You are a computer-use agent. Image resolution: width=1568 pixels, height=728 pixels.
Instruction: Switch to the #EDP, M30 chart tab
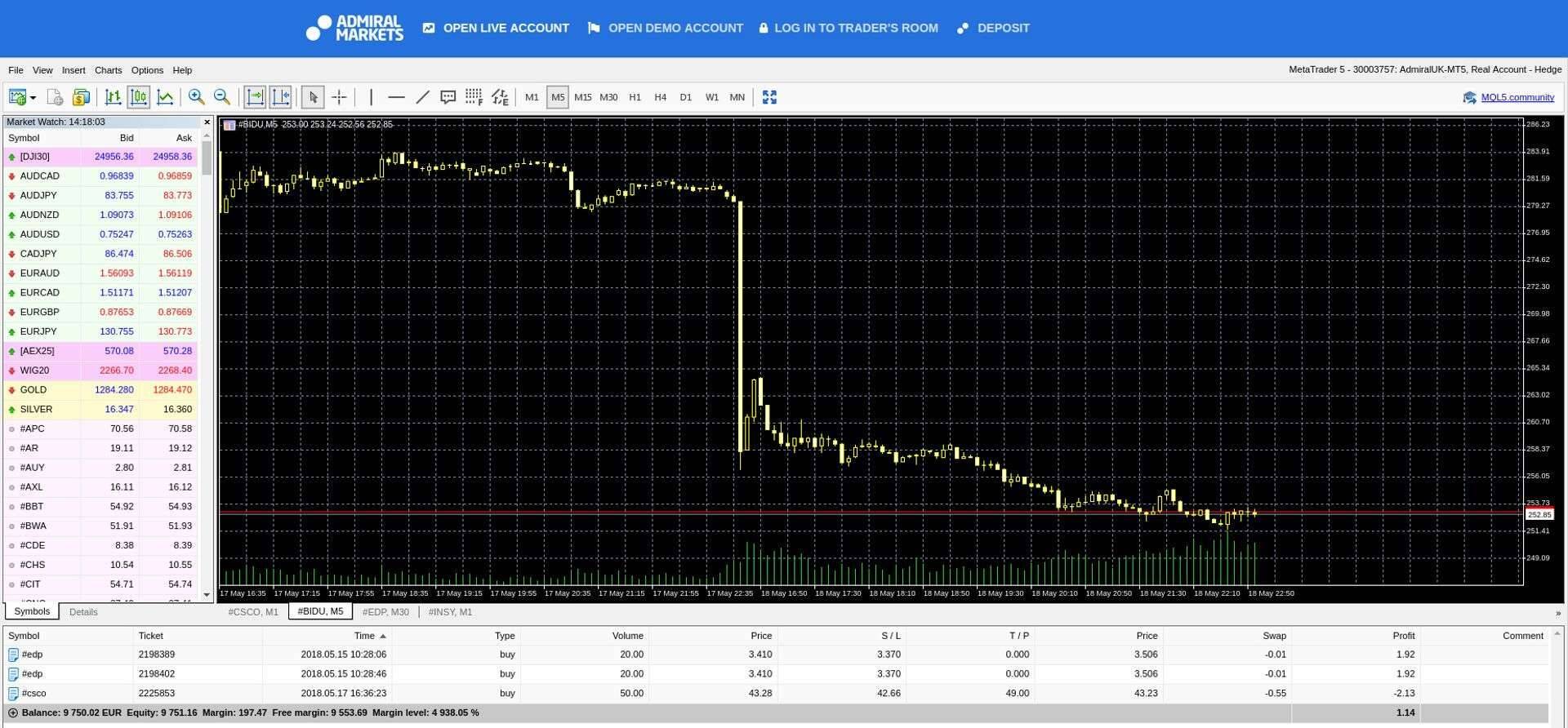(x=385, y=612)
